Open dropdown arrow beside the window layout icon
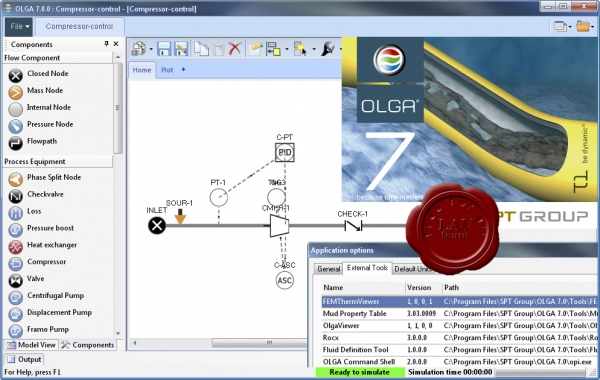 click(570, 27)
